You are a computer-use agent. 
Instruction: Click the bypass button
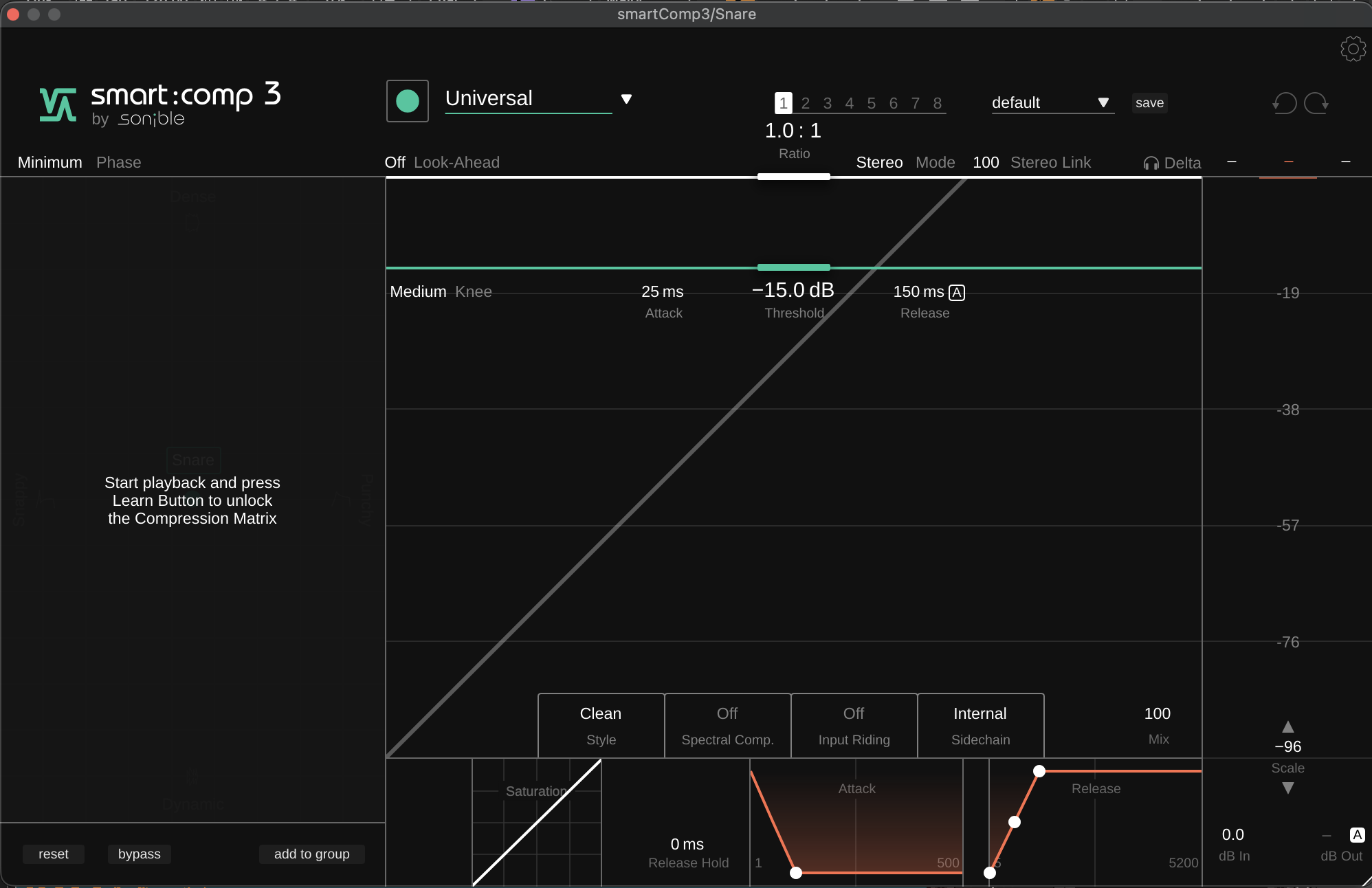139,854
